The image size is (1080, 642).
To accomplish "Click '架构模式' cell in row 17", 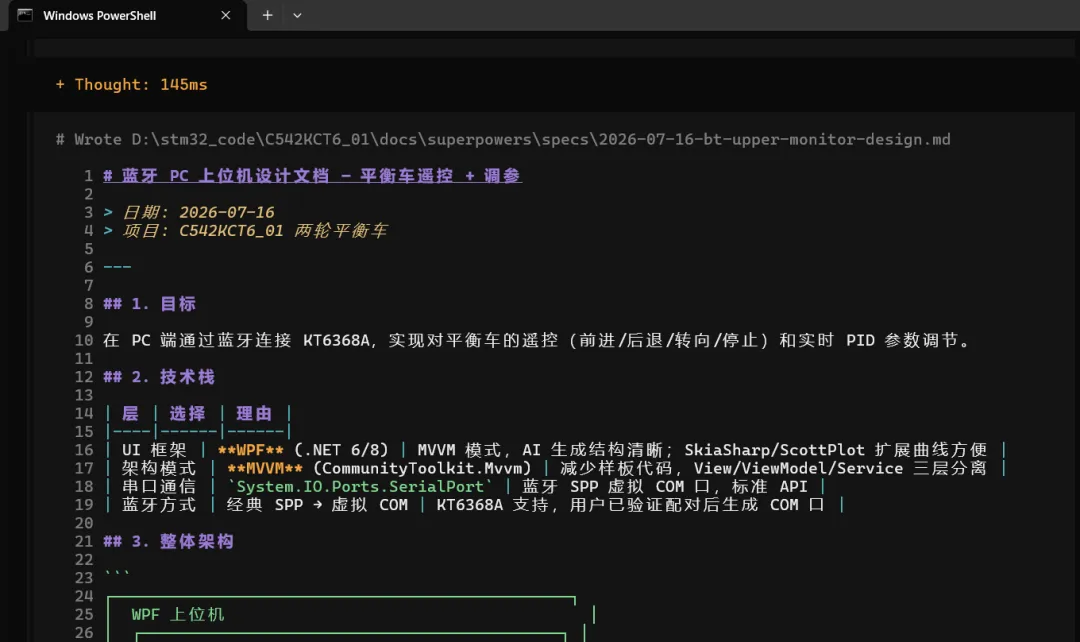I will (x=159, y=468).
